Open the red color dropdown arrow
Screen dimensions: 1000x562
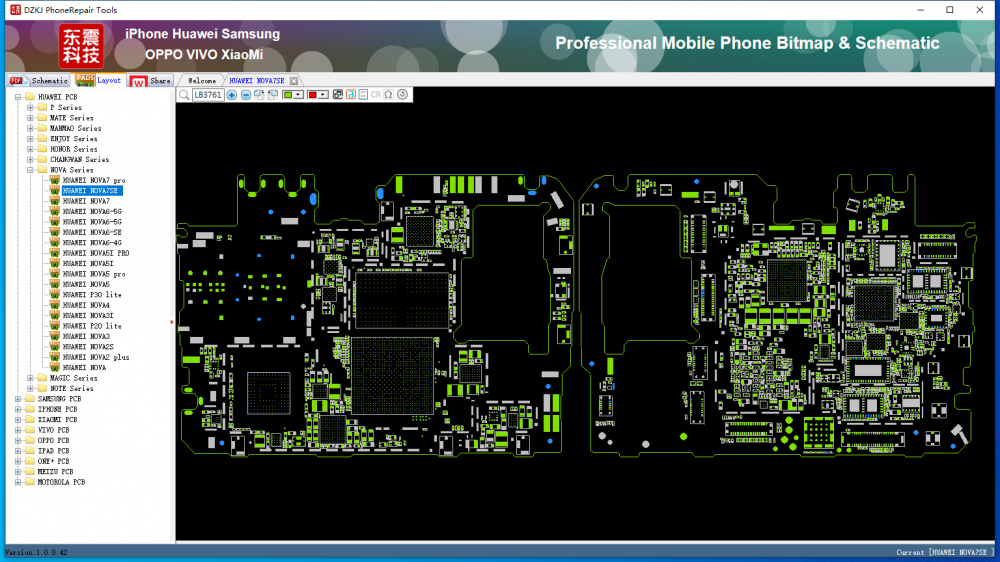[x=324, y=95]
